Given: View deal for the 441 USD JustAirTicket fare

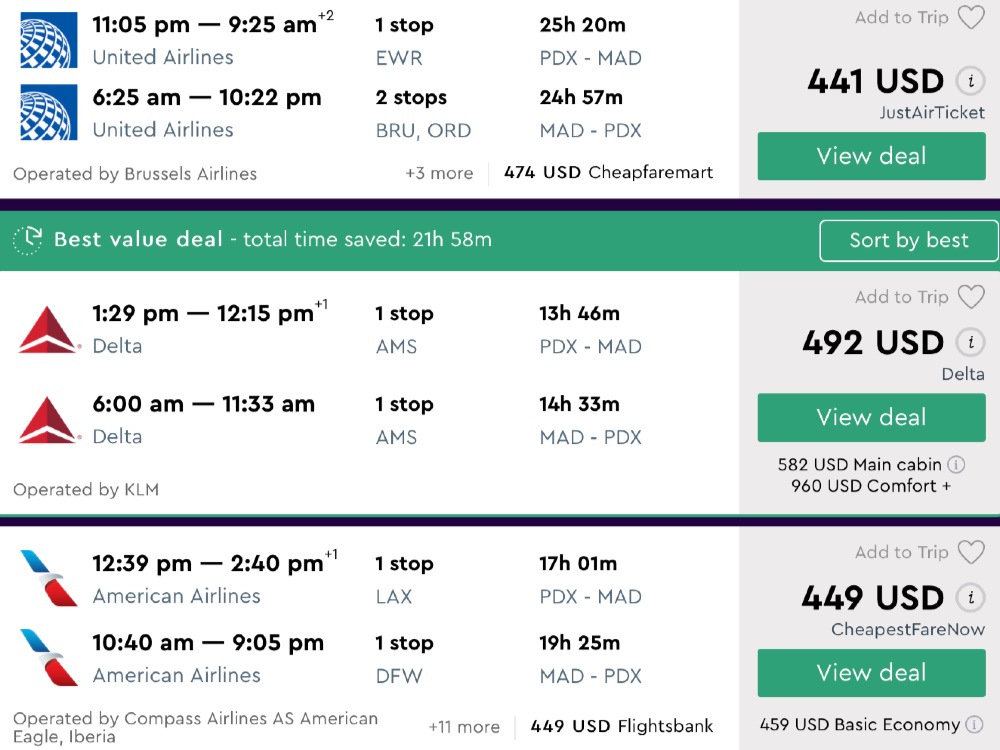Looking at the screenshot, I should tap(871, 156).
